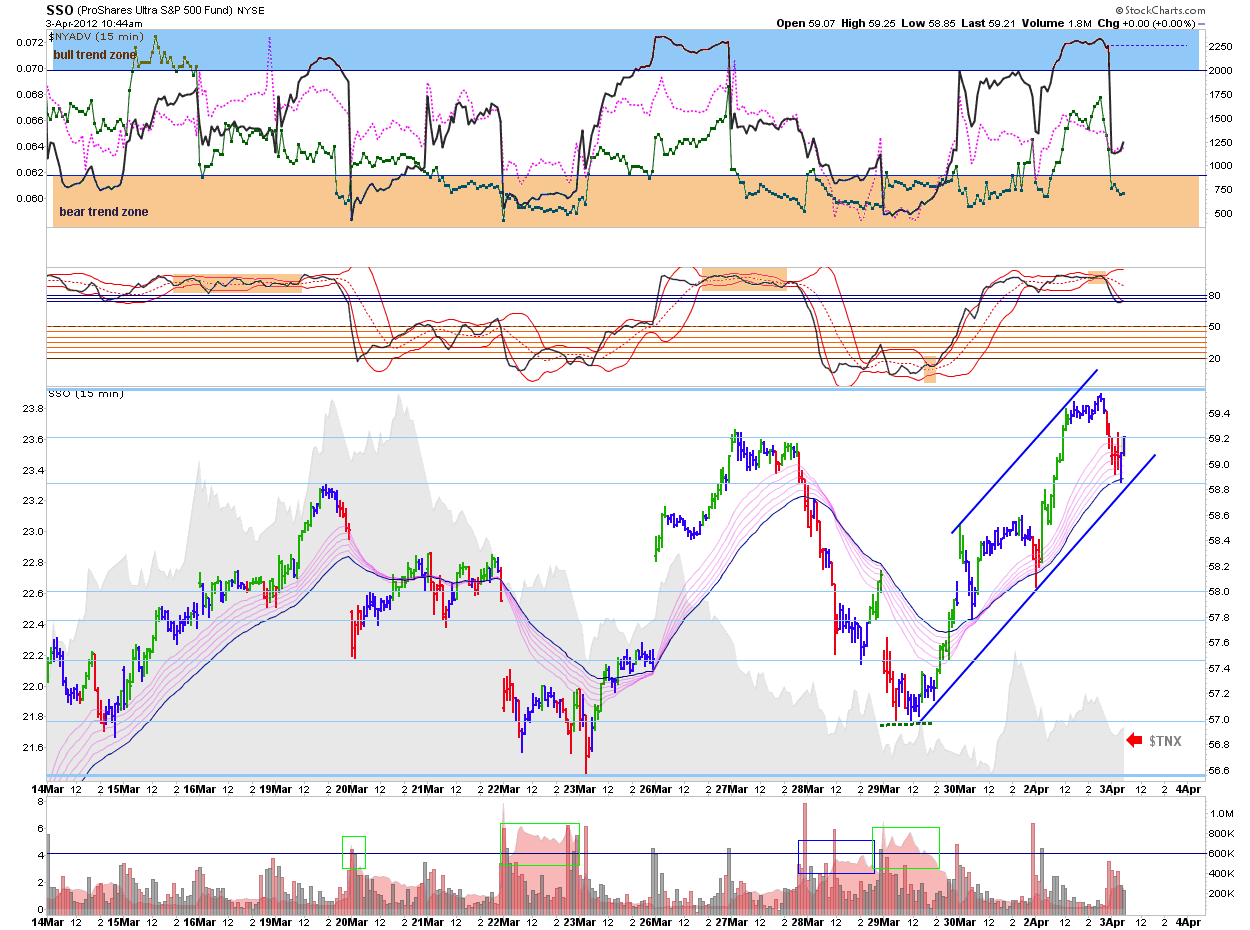Click the 200K volume axis label

(1221, 893)
